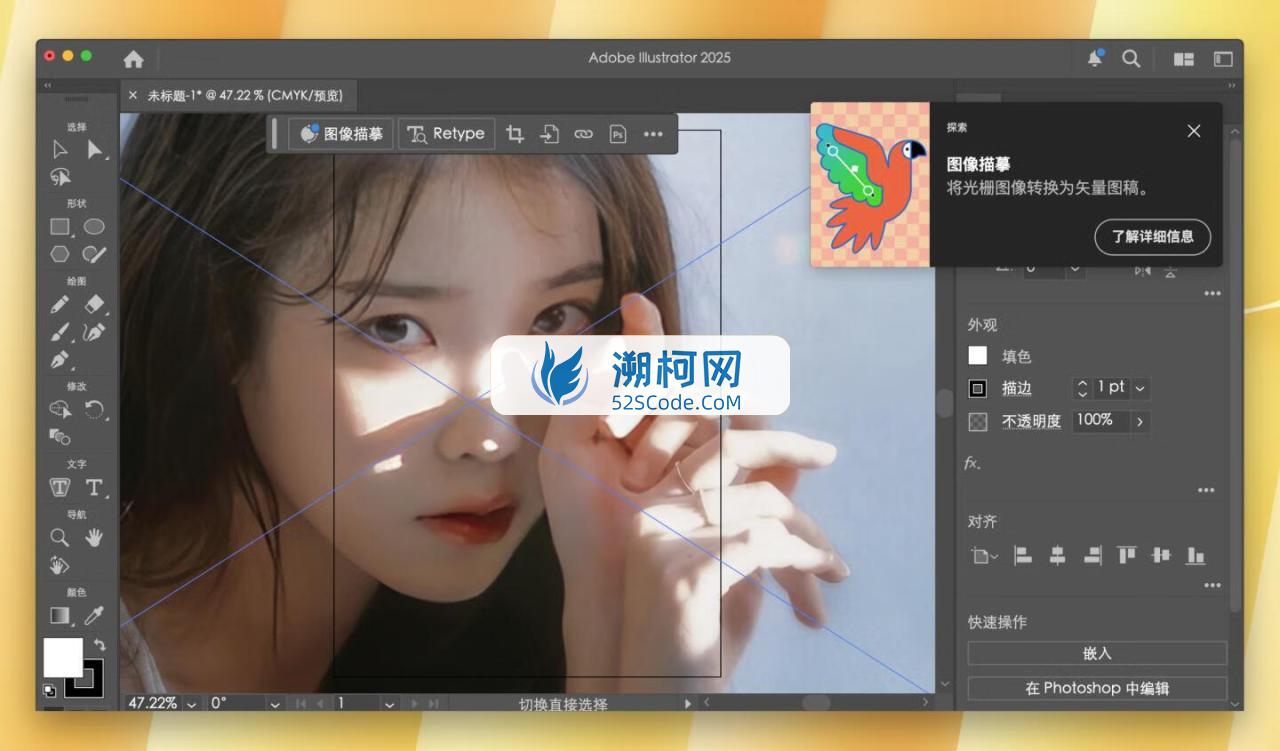
Task: Click the Image Trace button
Action: coord(342,133)
